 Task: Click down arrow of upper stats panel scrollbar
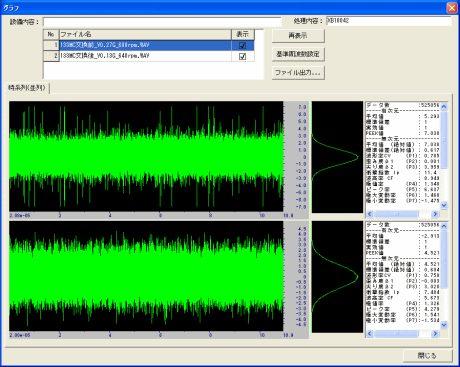click(x=444, y=205)
